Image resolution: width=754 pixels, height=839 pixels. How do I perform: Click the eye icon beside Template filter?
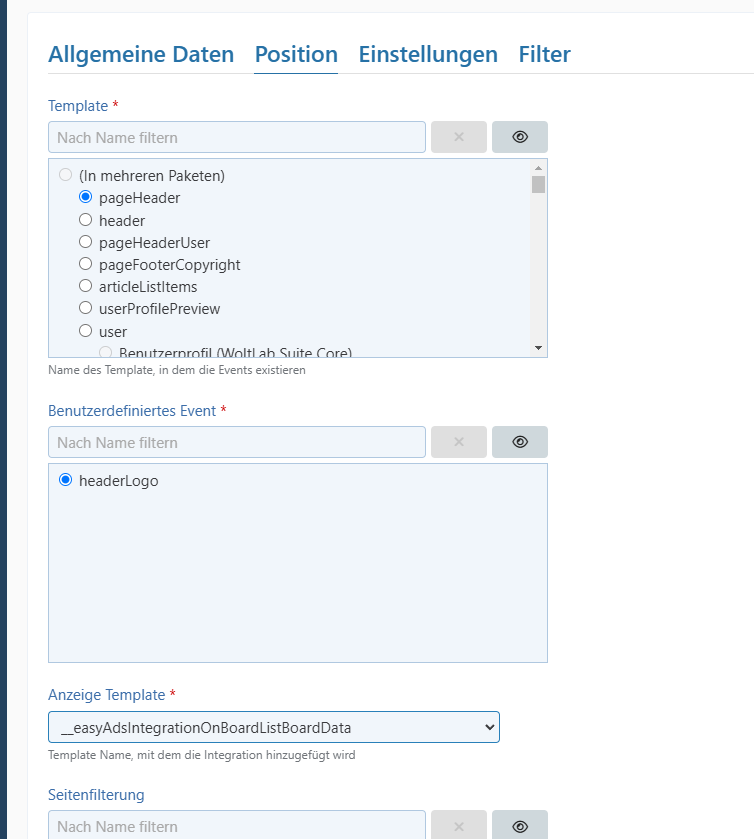pyautogui.click(x=519, y=137)
